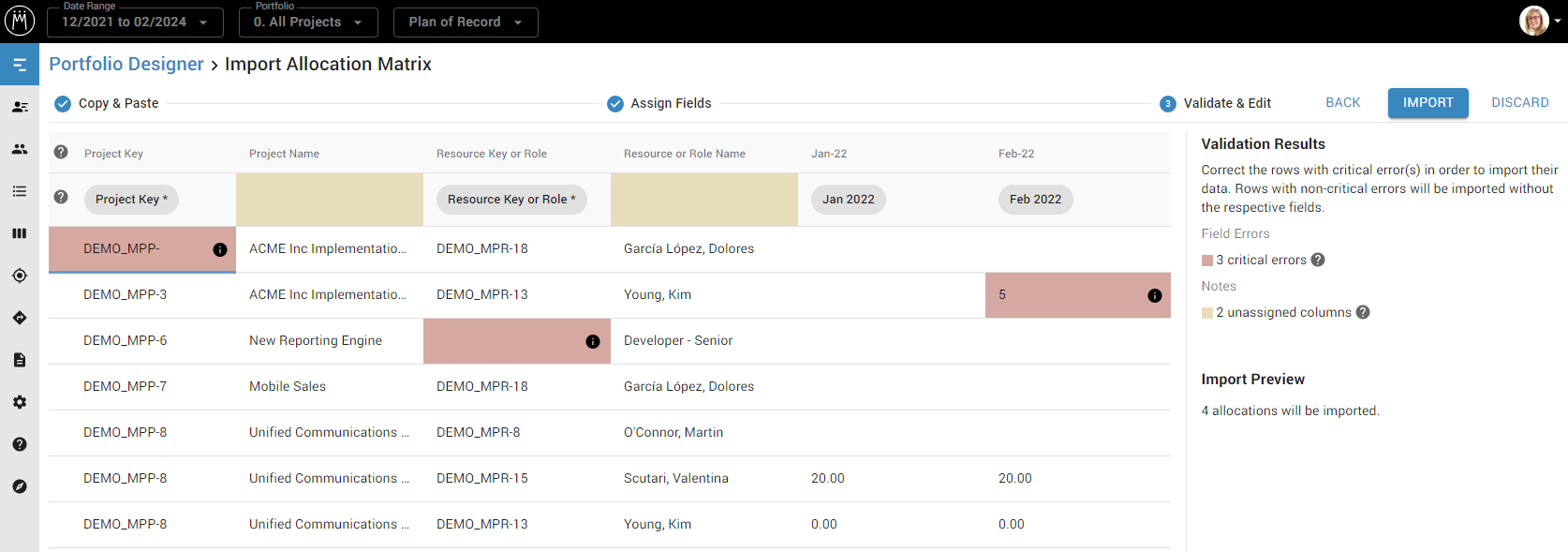Image resolution: width=1568 pixels, height=552 pixels.
Task: Open the document icon in the sidebar
Action: [x=20, y=360]
